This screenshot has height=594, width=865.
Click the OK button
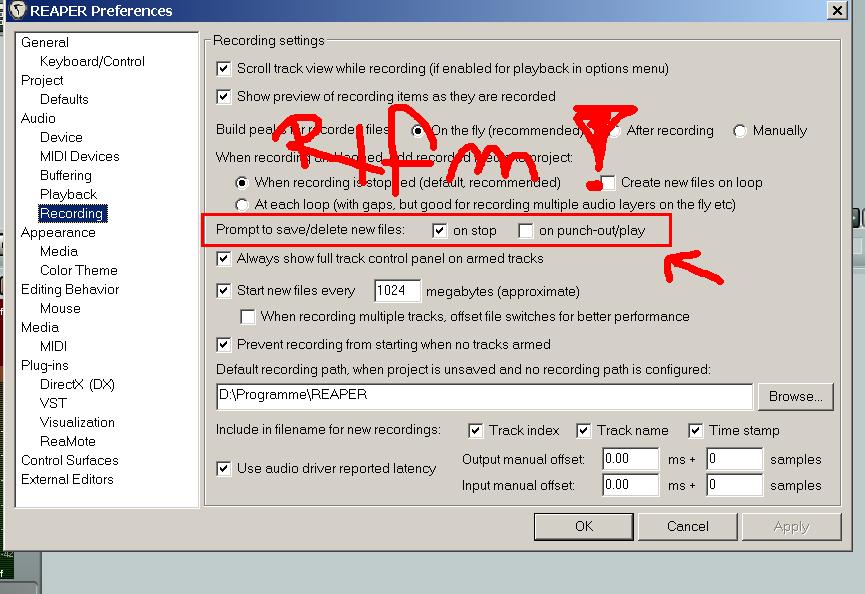(584, 527)
